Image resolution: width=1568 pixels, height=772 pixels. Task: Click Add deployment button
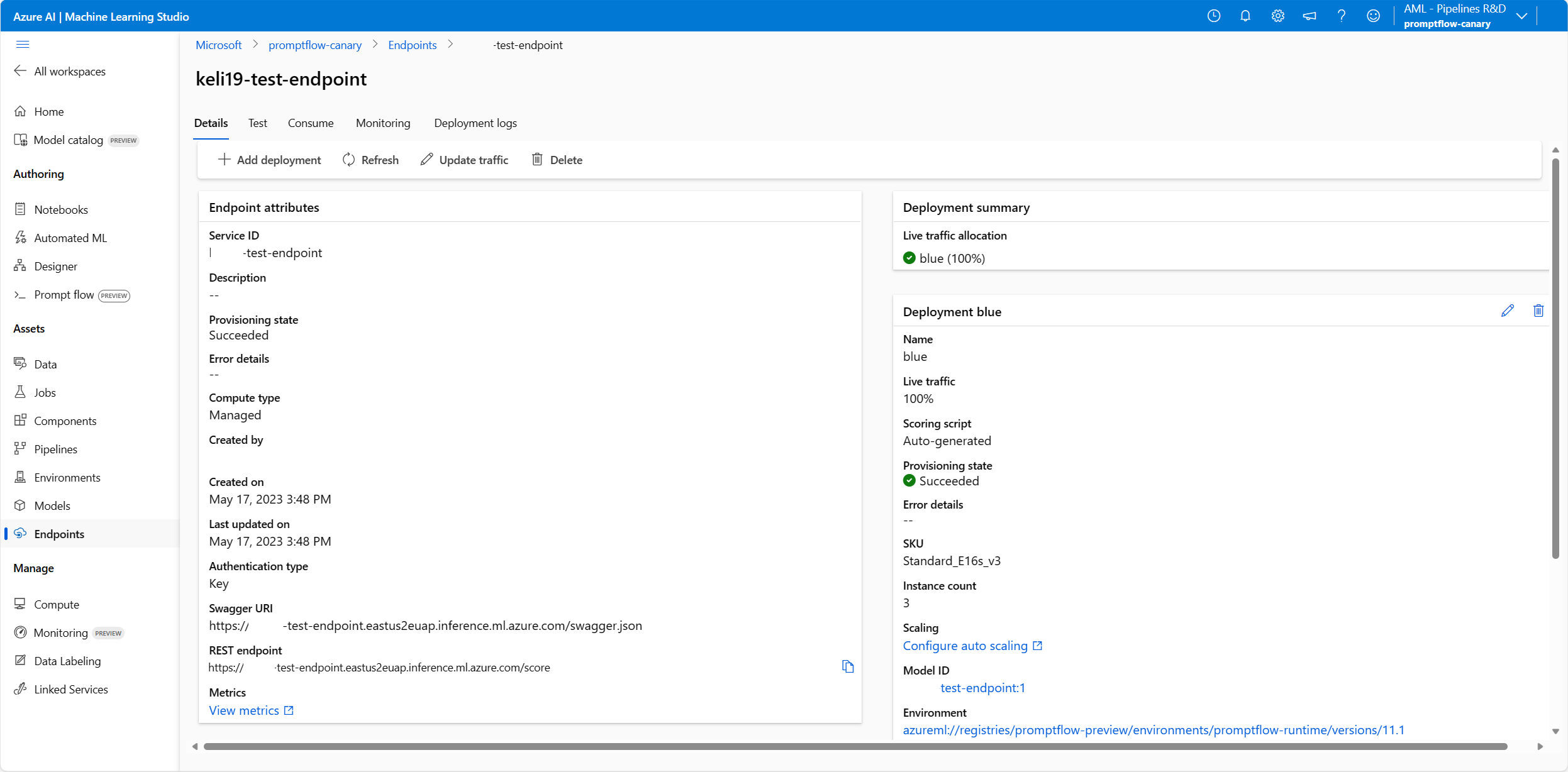point(269,160)
